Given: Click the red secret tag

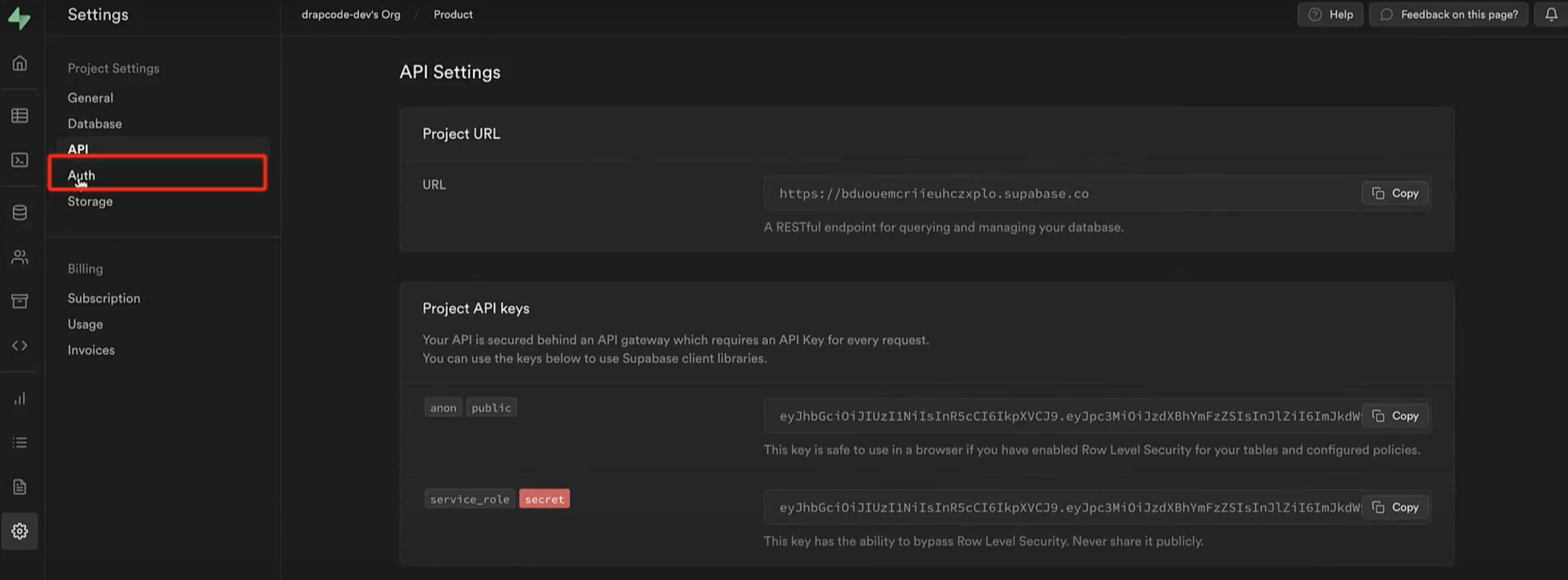Looking at the screenshot, I should (x=544, y=499).
